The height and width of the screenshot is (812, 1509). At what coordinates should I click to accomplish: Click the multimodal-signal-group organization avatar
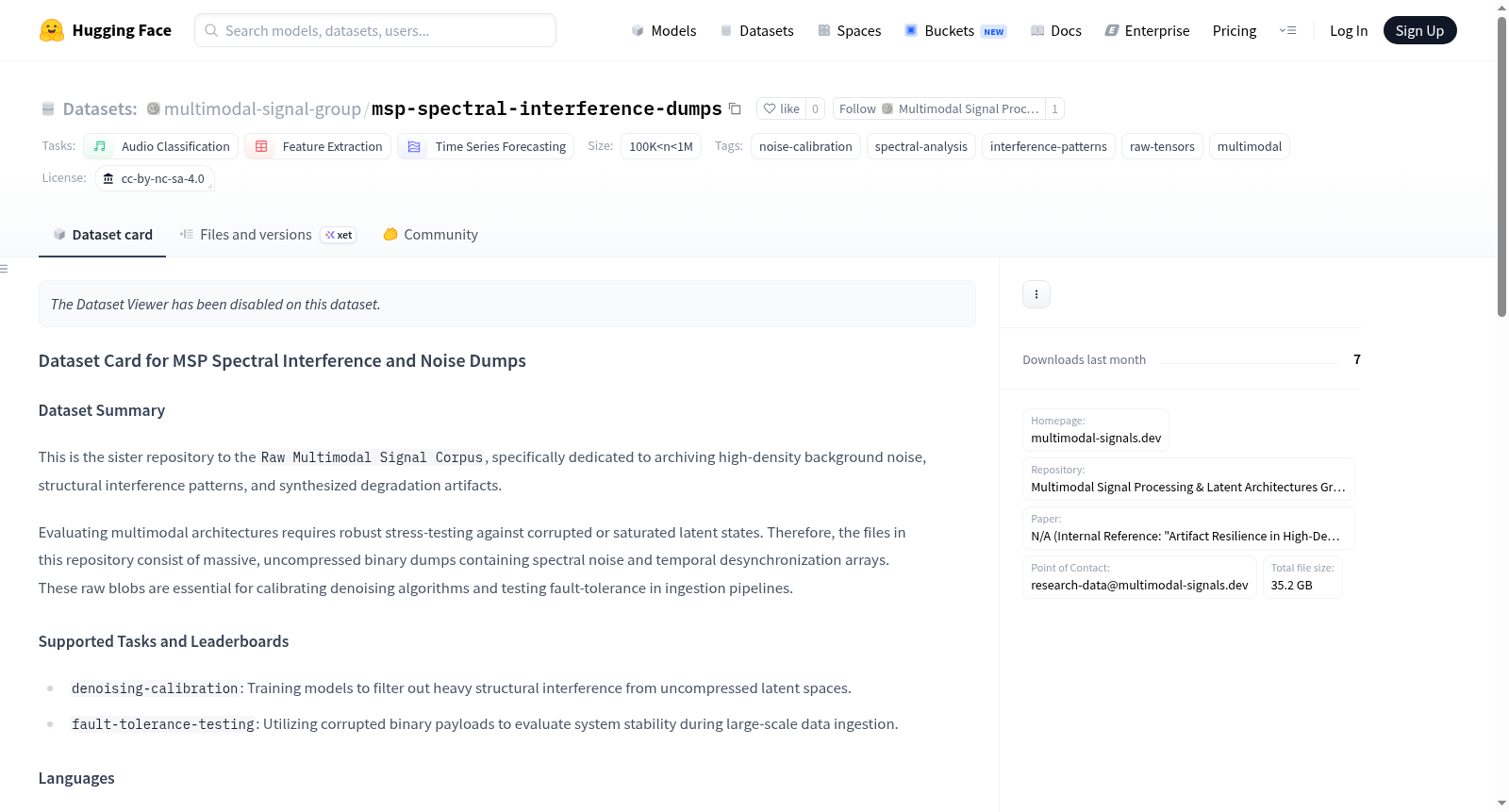[x=154, y=108]
